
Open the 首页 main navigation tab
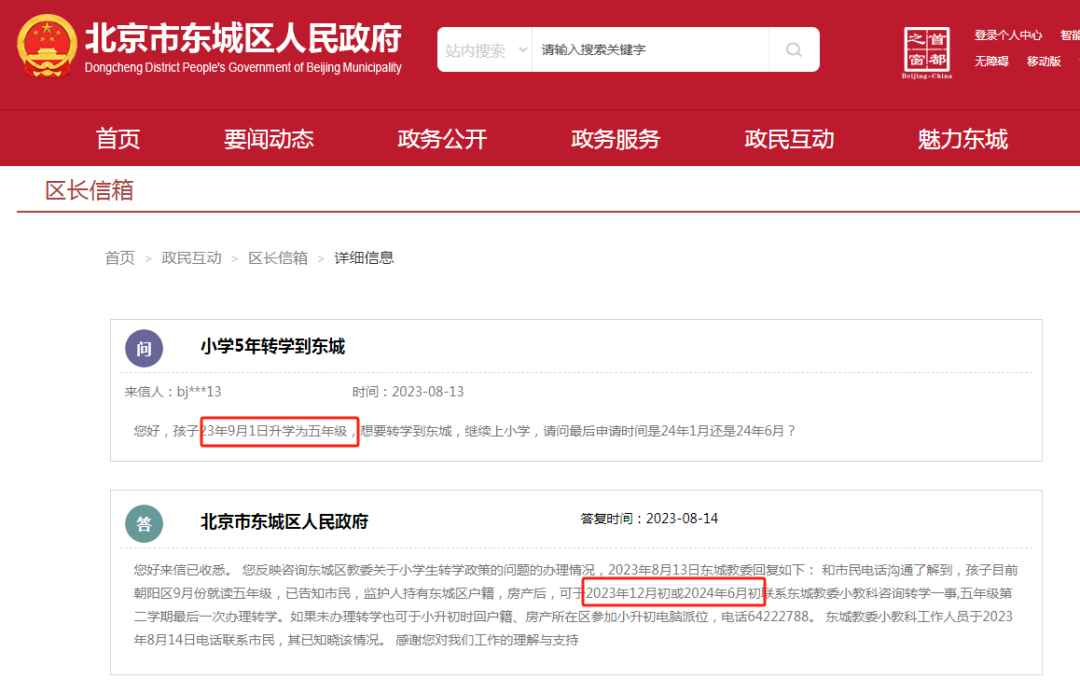pyautogui.click(x=118, y=139)
